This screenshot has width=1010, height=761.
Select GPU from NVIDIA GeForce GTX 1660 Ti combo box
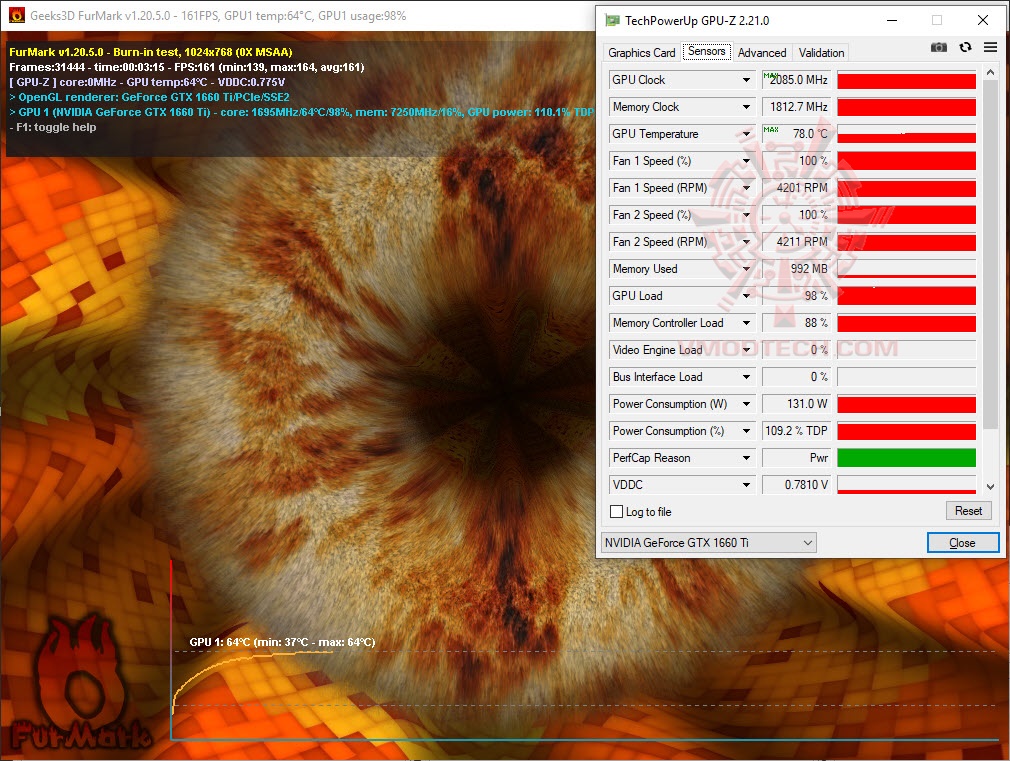click(x=709, y=543)
